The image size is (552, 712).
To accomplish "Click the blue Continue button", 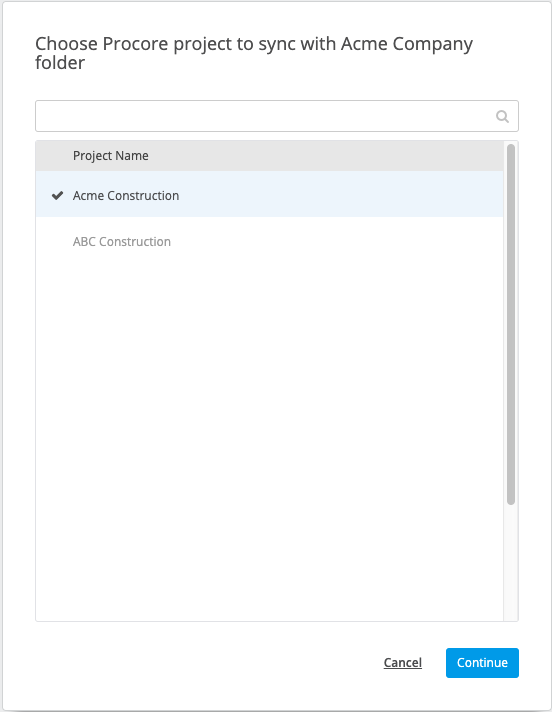I will pos(482,663).
